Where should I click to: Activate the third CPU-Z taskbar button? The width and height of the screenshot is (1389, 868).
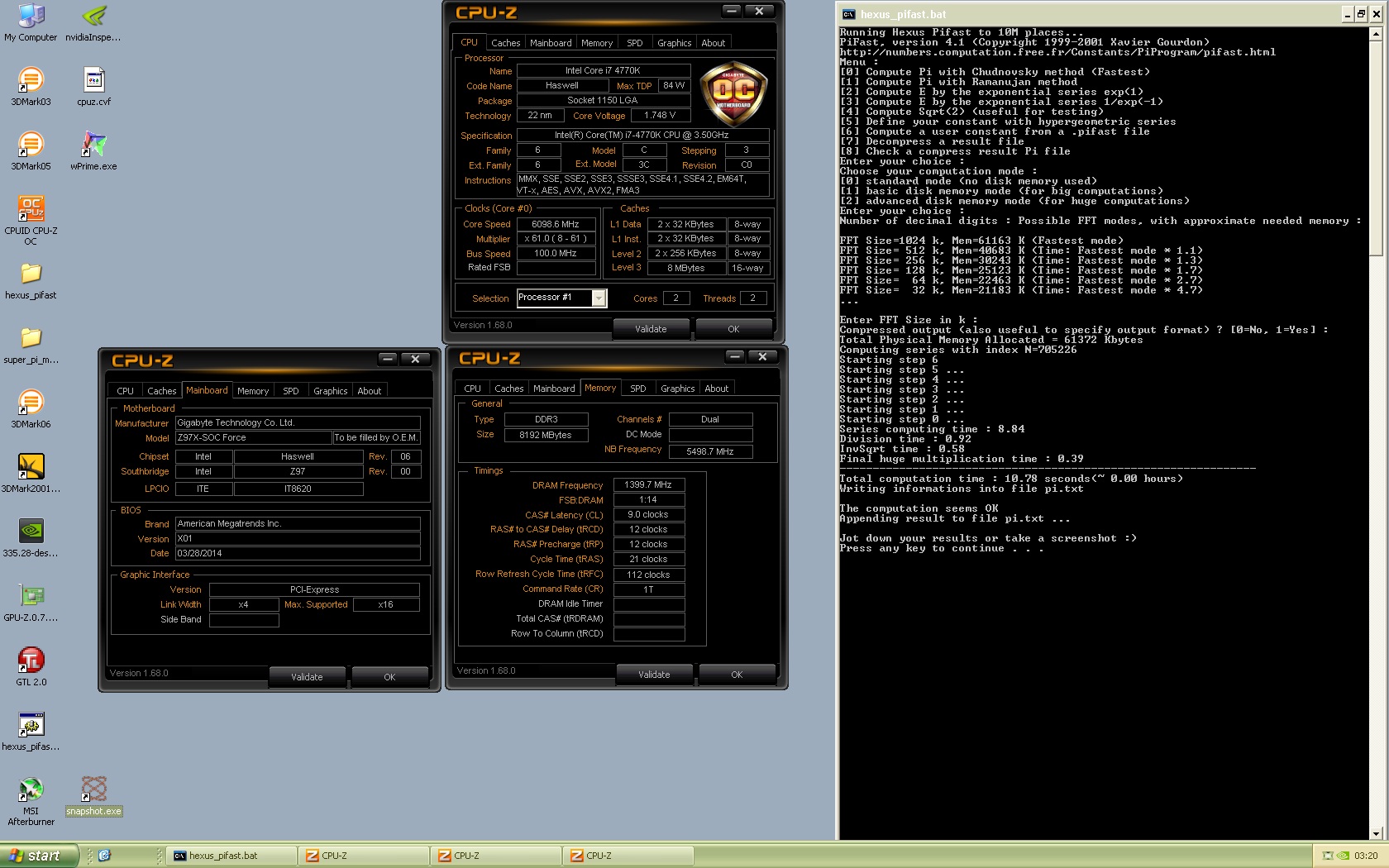pyautogui.click(x=628, y=856)
